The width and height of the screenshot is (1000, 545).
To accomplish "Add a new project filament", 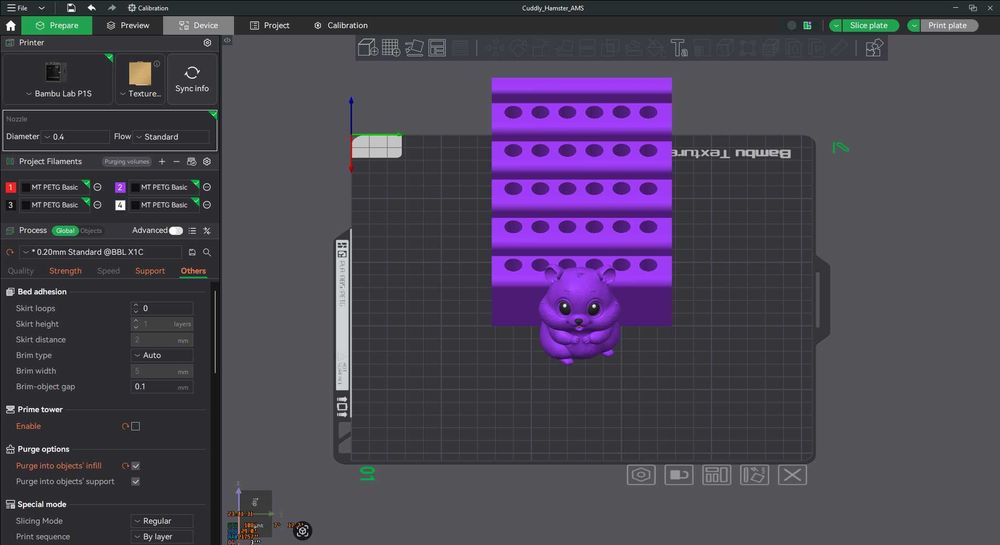I will pyautogui.click(x=162, y=161).
